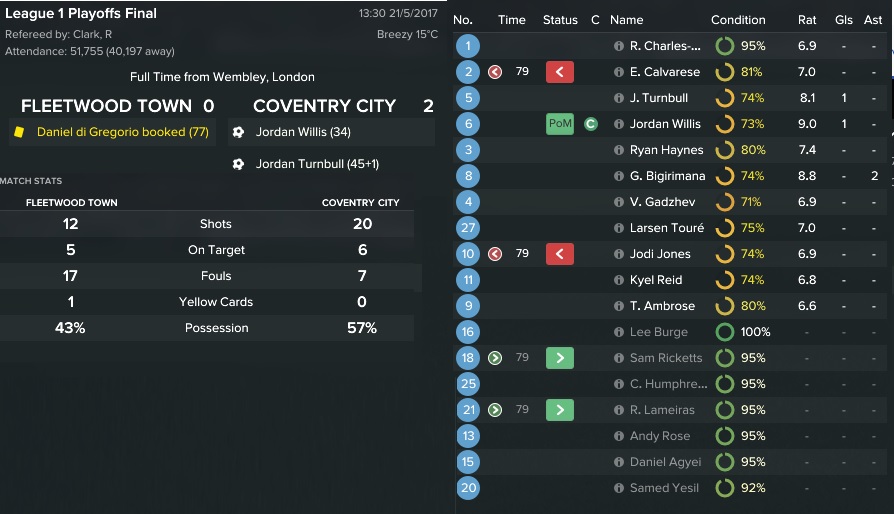This screenshot has width=894, height=514.
Task: Click the PoM badge for Jordan Willis
Action: [x=560, y=124]
